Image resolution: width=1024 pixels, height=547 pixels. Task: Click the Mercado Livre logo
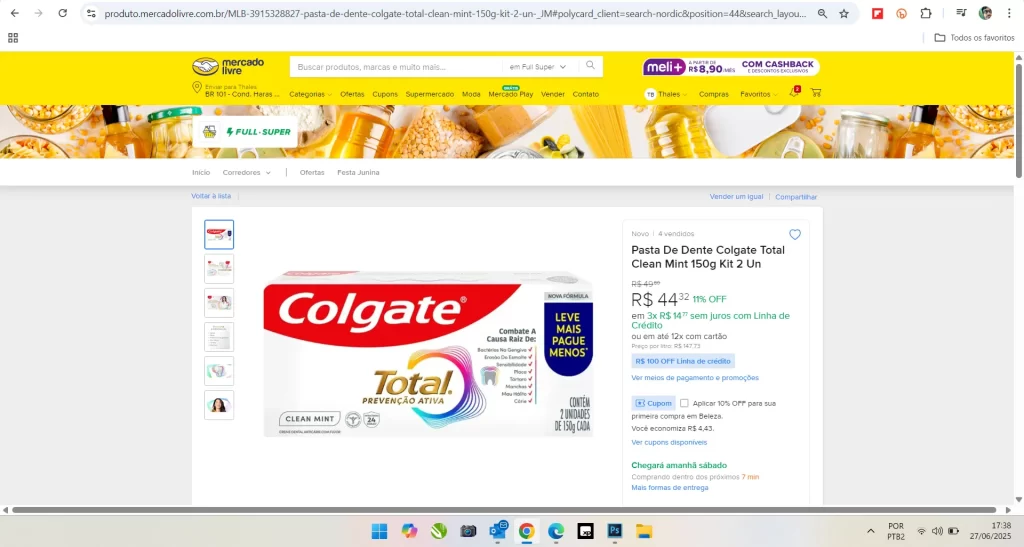tap(228, 66)
